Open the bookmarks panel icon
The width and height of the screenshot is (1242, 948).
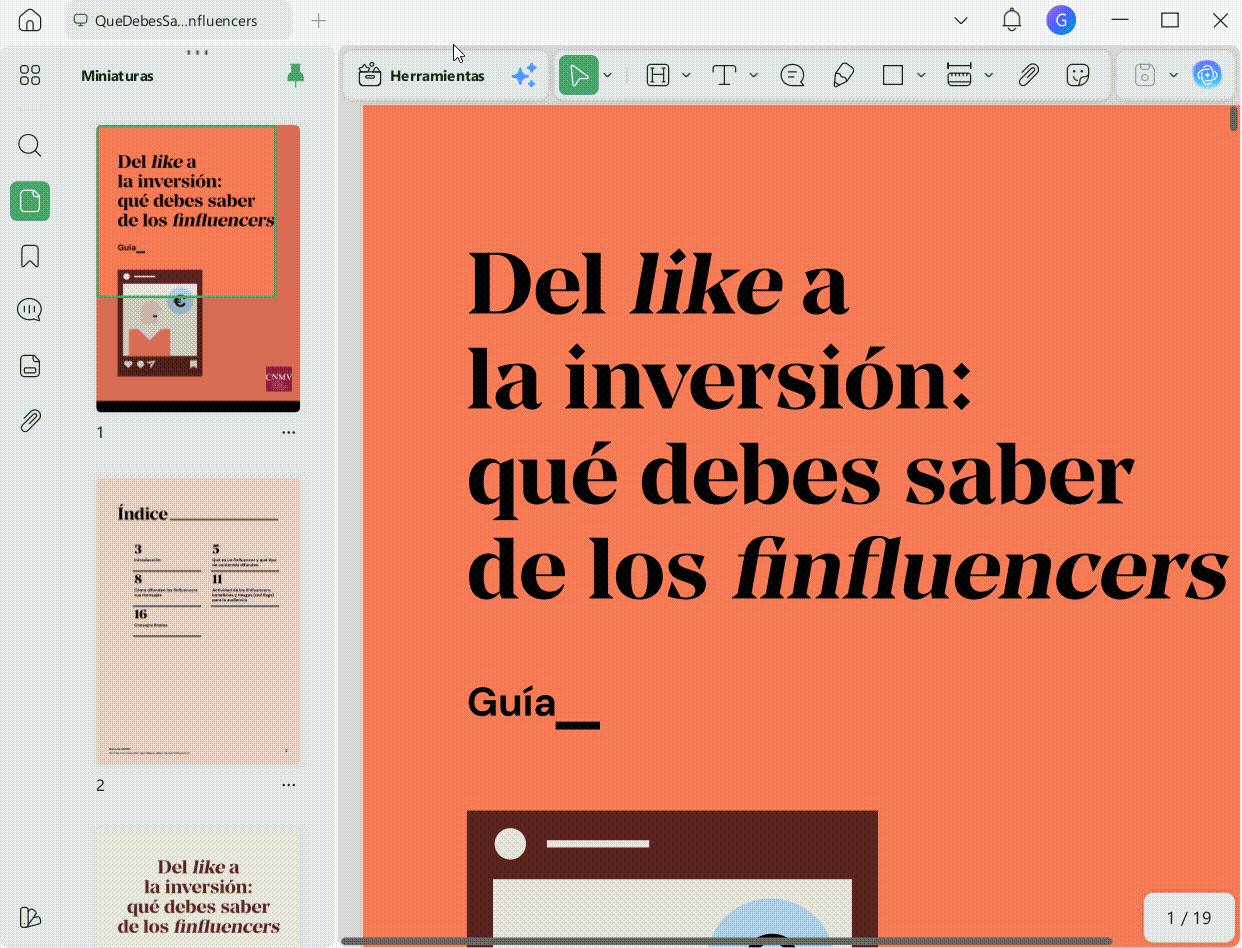pos(30,256)
